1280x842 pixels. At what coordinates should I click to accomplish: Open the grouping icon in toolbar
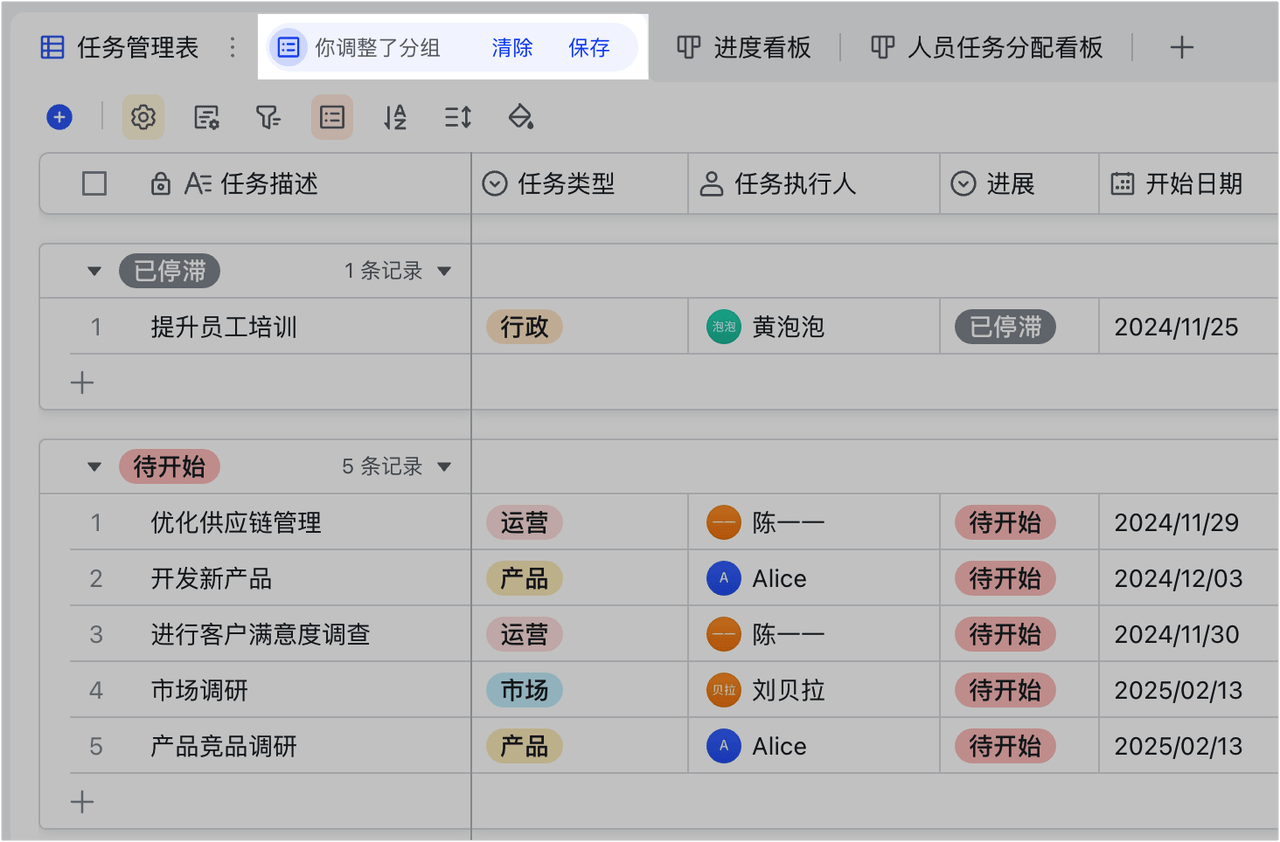[332, 117]
